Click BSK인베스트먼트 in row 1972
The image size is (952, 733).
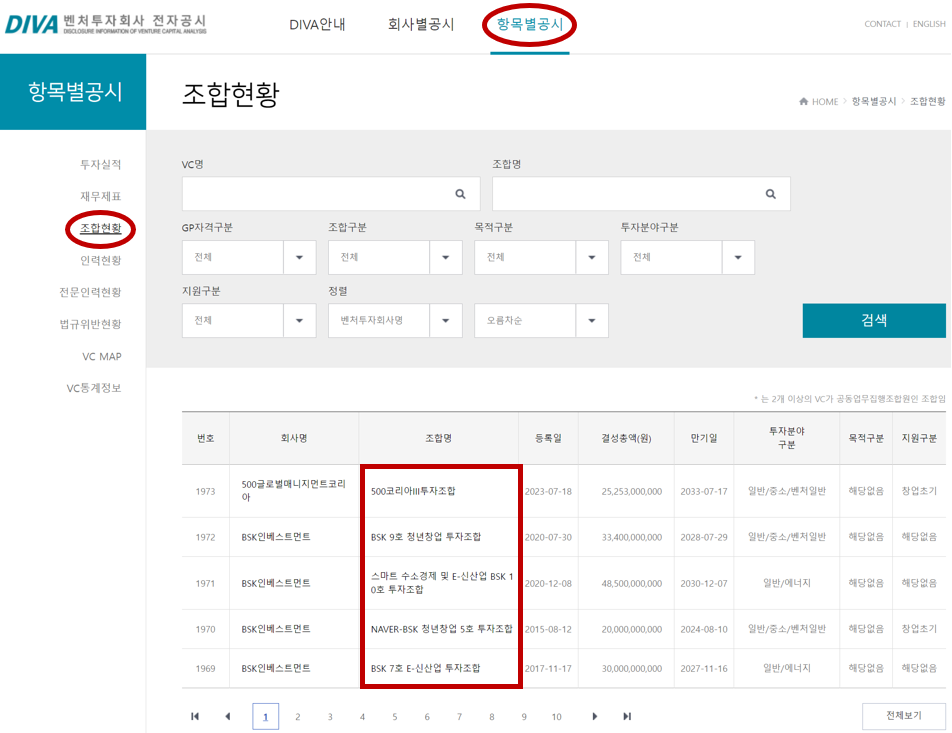(276, 537)
